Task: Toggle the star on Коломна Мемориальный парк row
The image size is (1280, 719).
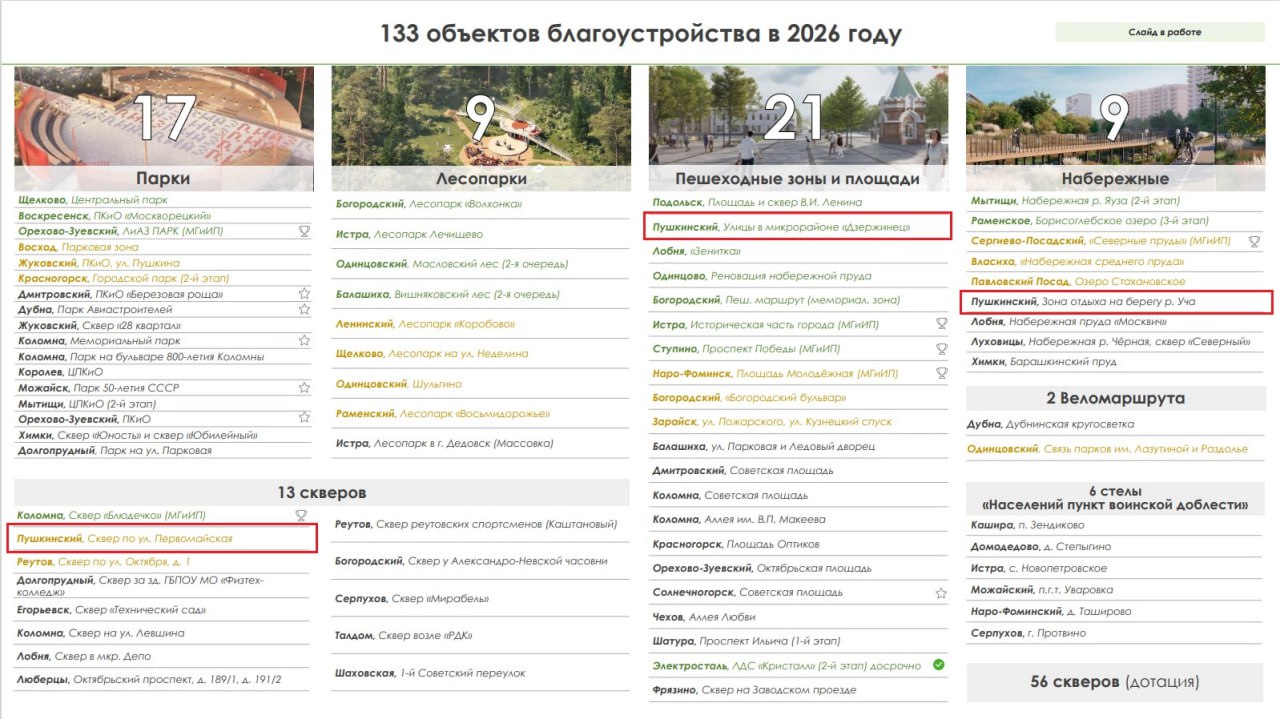Action: (304, 341)
